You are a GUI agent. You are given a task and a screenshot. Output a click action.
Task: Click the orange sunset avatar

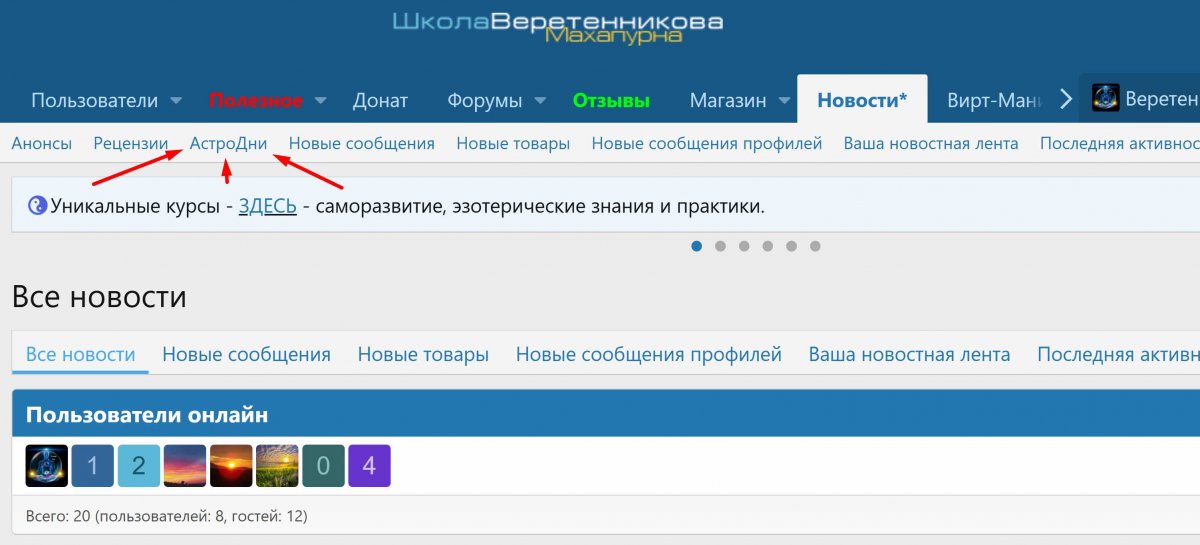click(x=231, y=466)
